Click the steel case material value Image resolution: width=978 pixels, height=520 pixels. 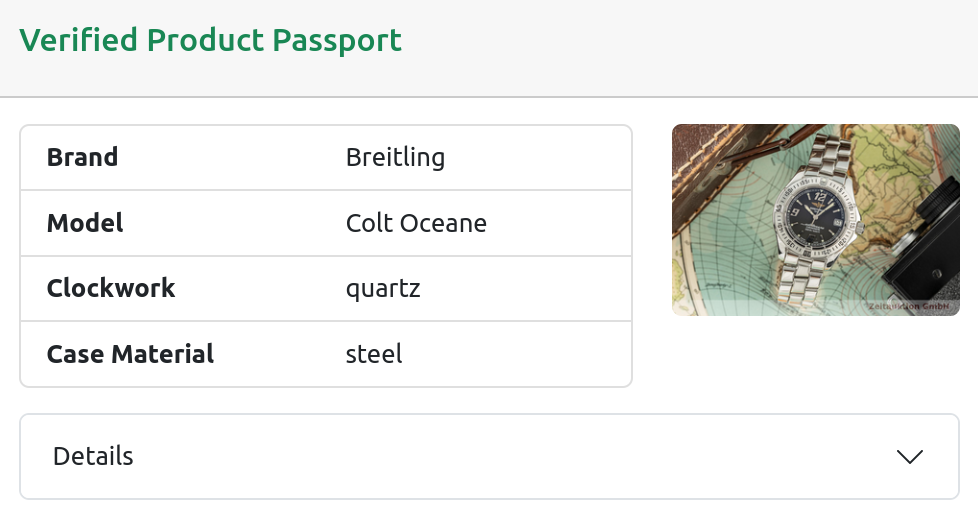coord(374,354)
